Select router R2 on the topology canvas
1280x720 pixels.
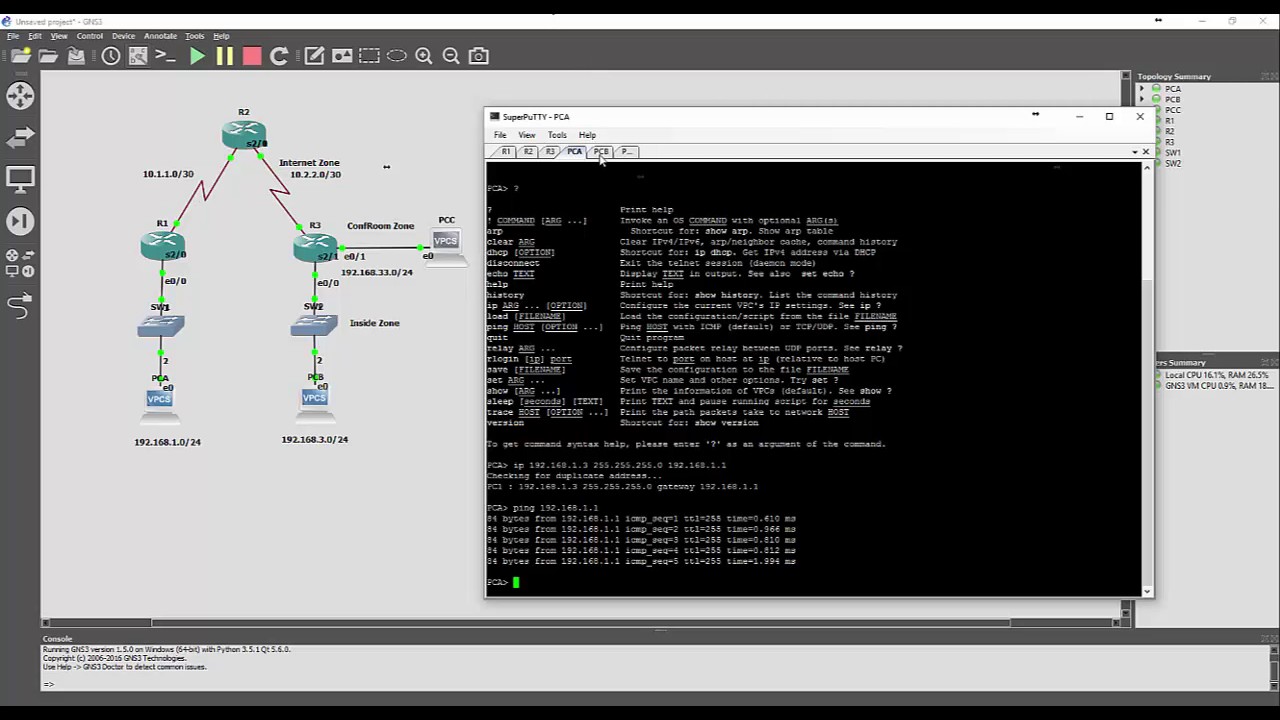click(244, 133)
